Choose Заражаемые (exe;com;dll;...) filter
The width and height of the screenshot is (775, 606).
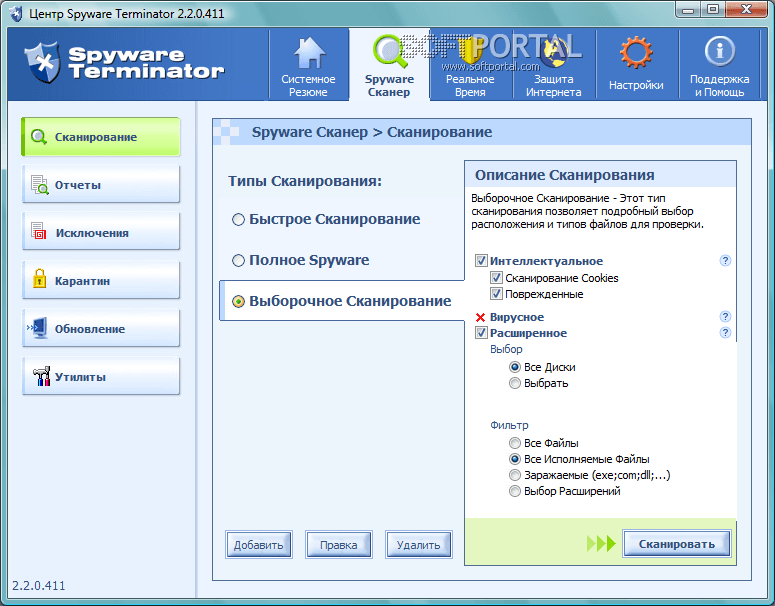pos(515,475)
